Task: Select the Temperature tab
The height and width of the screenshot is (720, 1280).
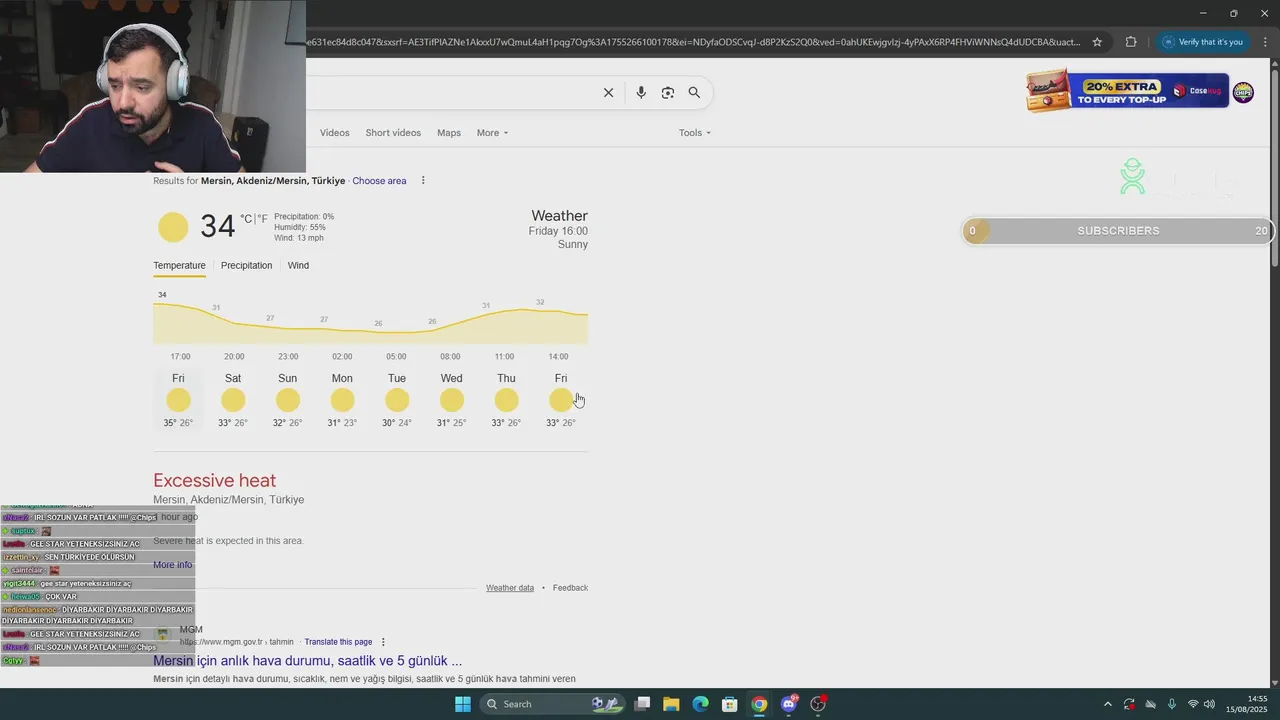Action: point(179,266)
